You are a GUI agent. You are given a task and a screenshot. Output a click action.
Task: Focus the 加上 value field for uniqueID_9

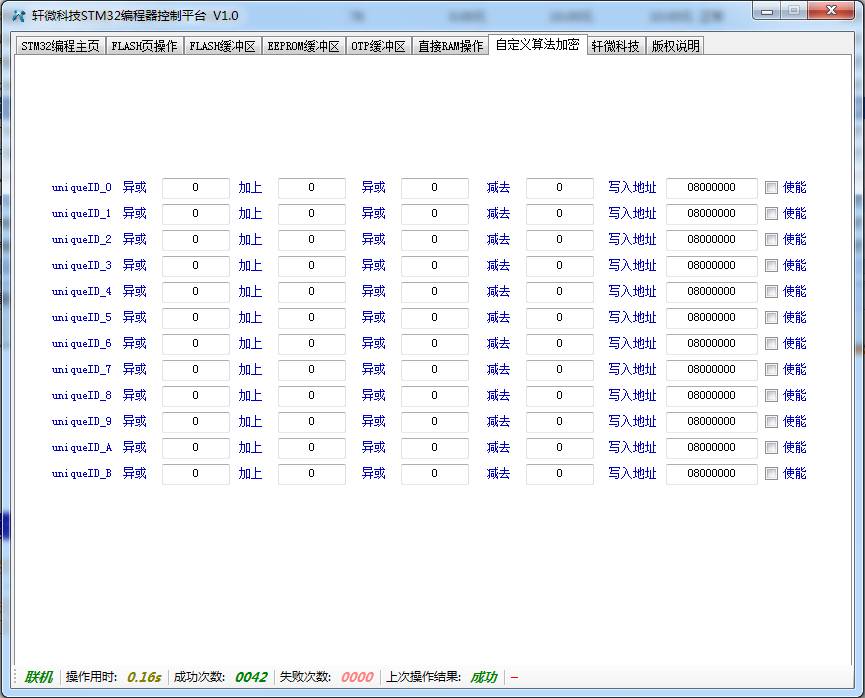(312, 422)
